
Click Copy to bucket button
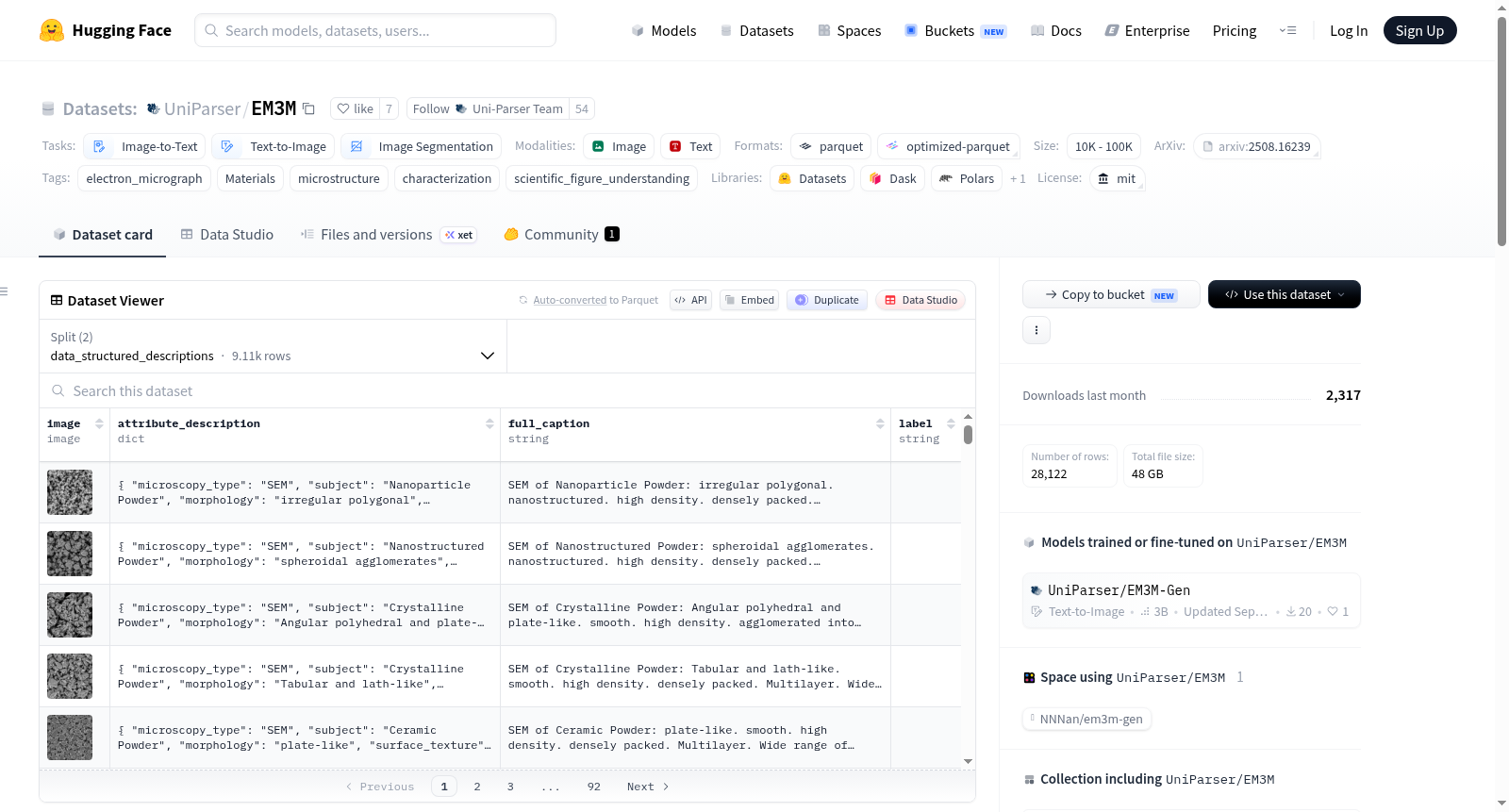[1111, 294]
